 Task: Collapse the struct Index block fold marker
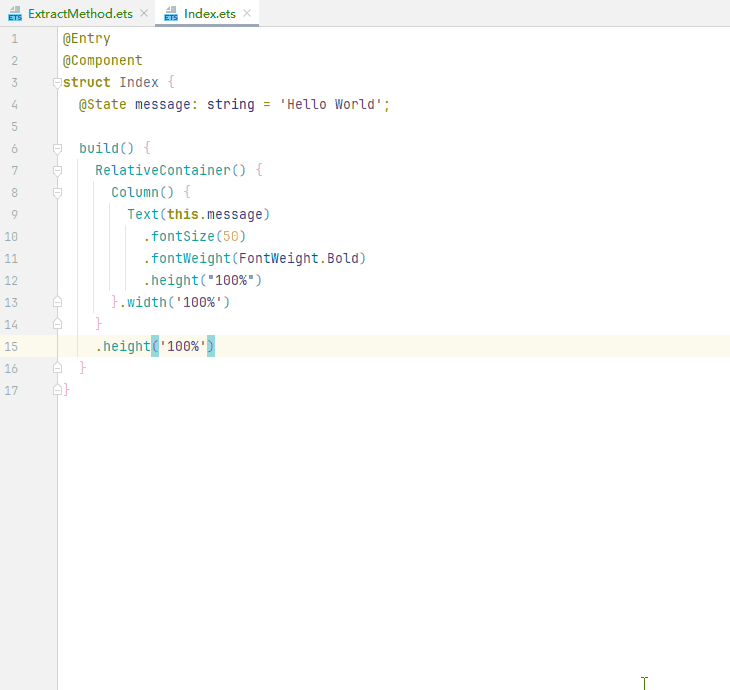pyautogui.click(x=58, y=82)
